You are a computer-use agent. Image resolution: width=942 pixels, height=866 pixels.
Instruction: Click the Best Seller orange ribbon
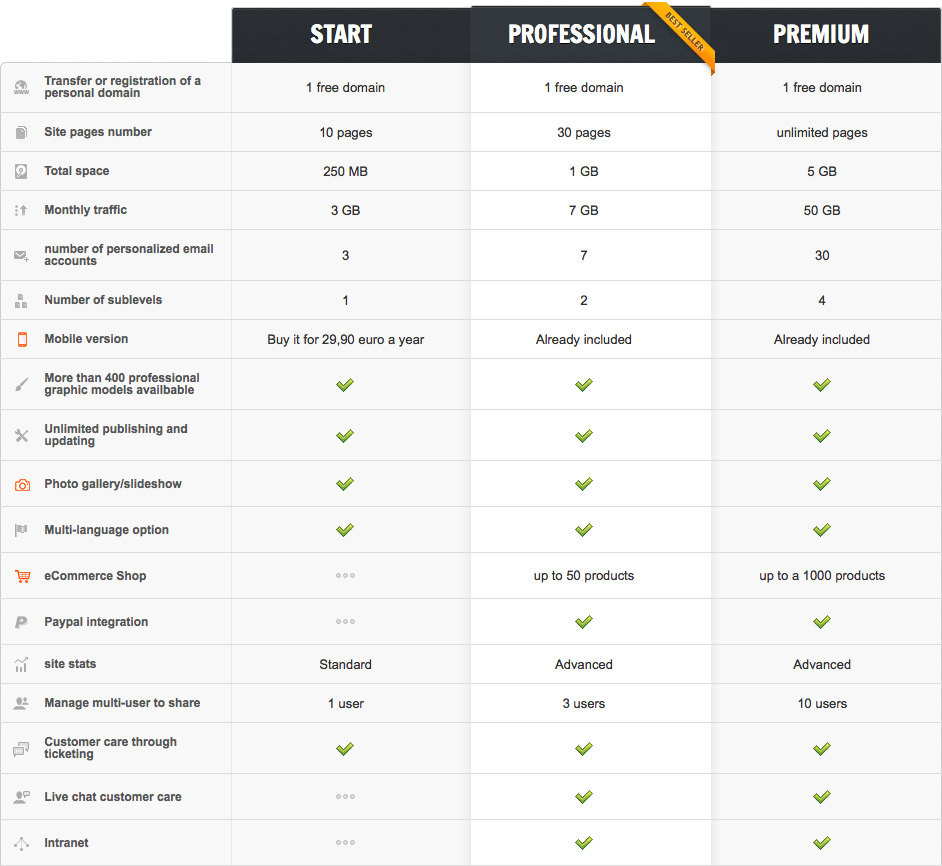click(x=682, y=33)
